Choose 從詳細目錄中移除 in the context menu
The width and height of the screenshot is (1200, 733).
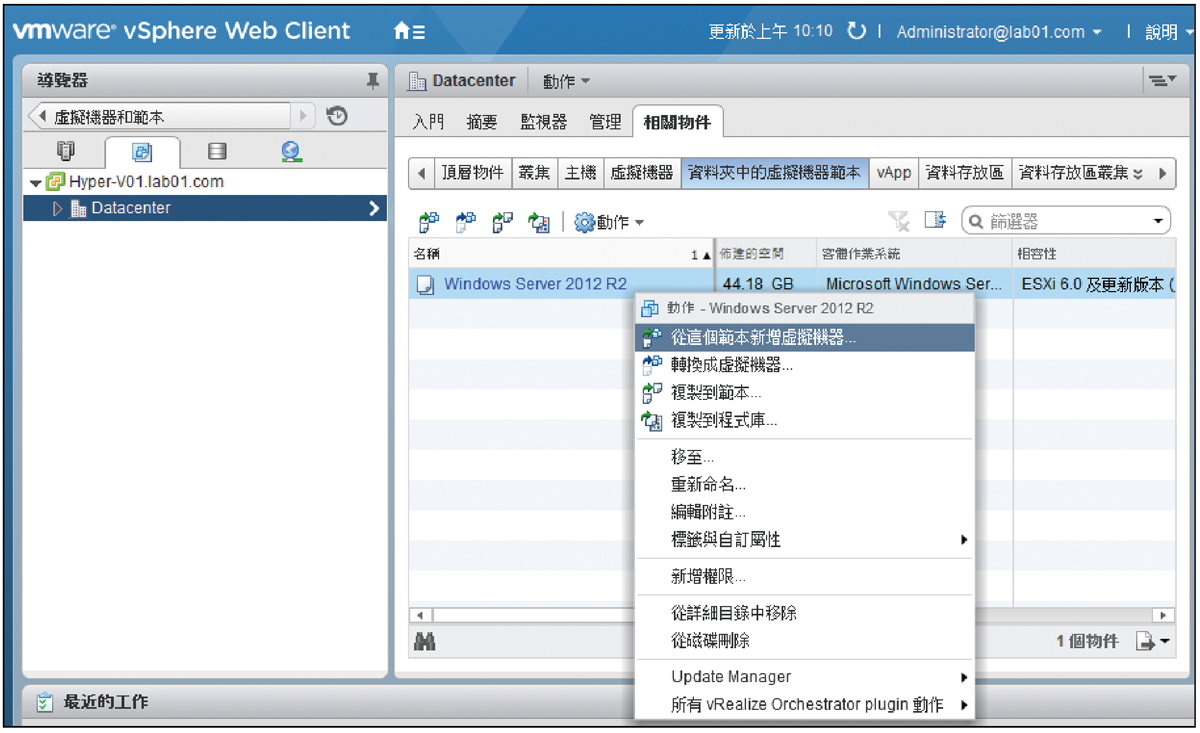click(x=804, y=613)
